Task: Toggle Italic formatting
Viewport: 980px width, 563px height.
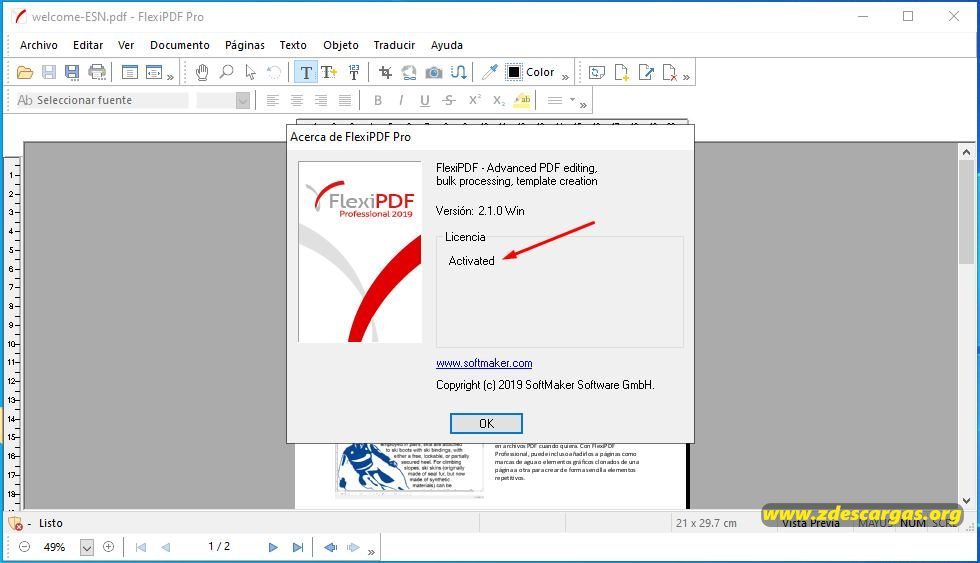Action: 401,100
